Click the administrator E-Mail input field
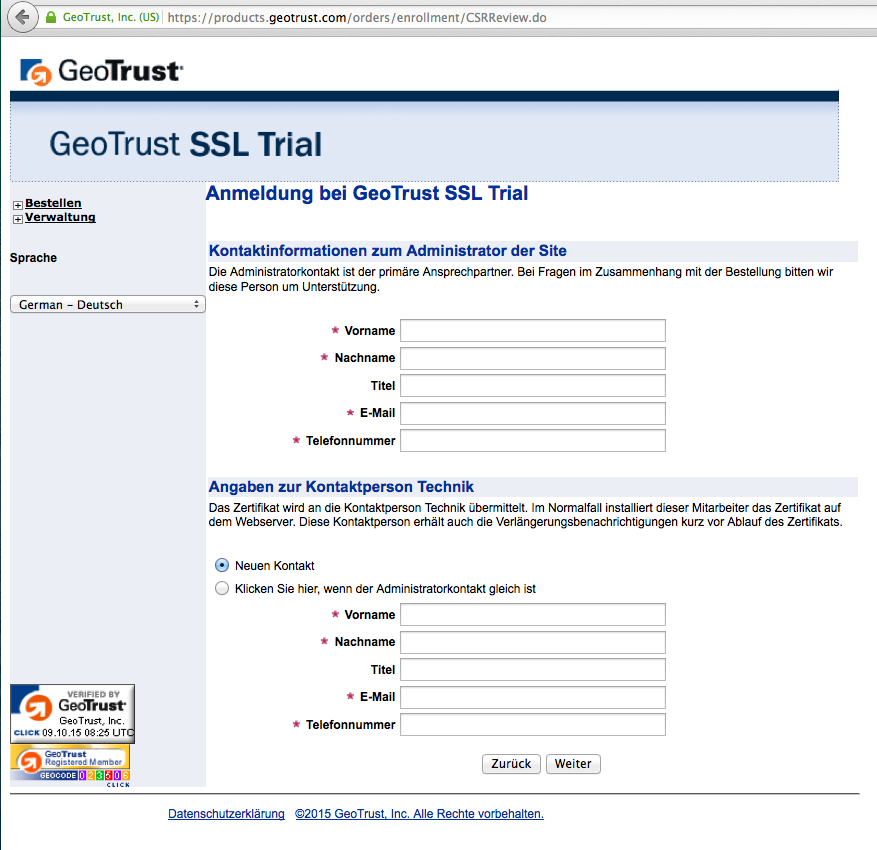The width and height of the screenshot is (877, 850). click(532, 413)
